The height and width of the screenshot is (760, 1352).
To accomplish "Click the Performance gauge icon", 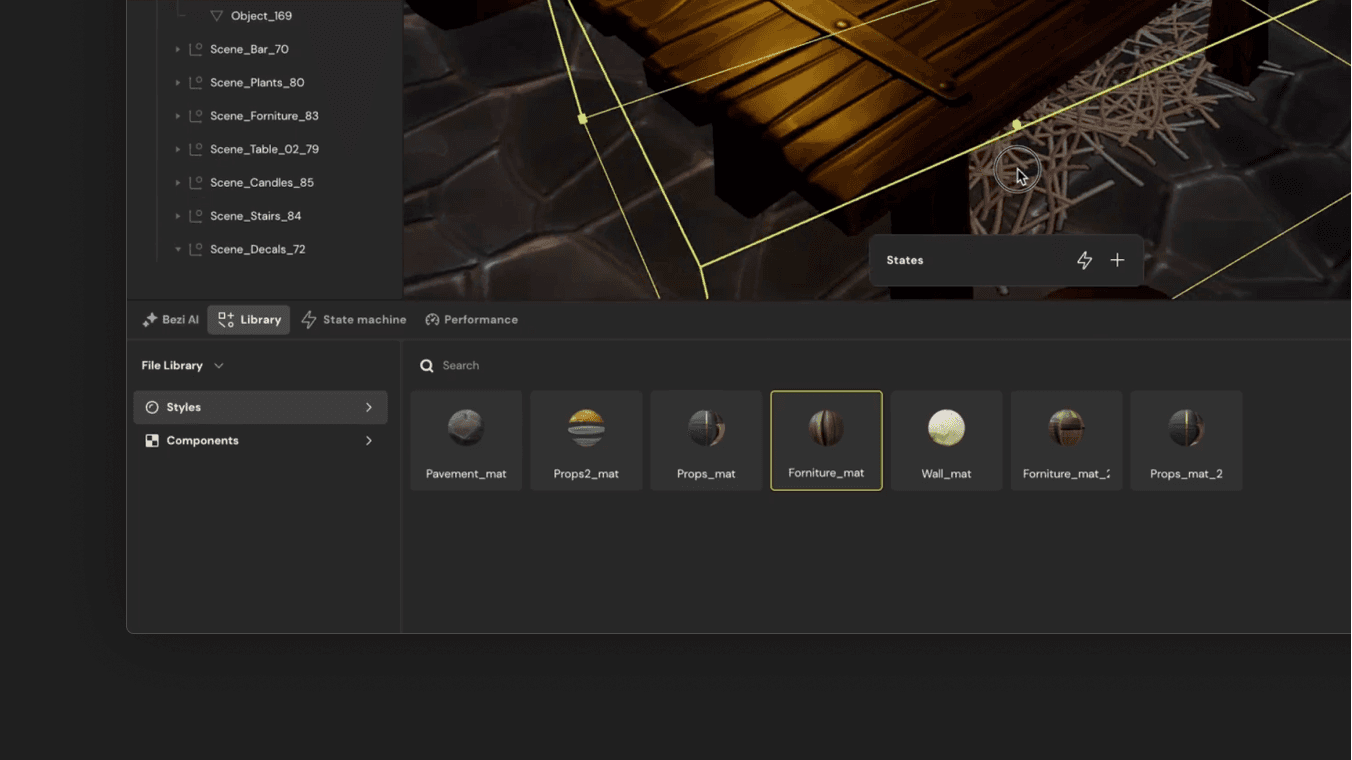I will pos(431,319).
